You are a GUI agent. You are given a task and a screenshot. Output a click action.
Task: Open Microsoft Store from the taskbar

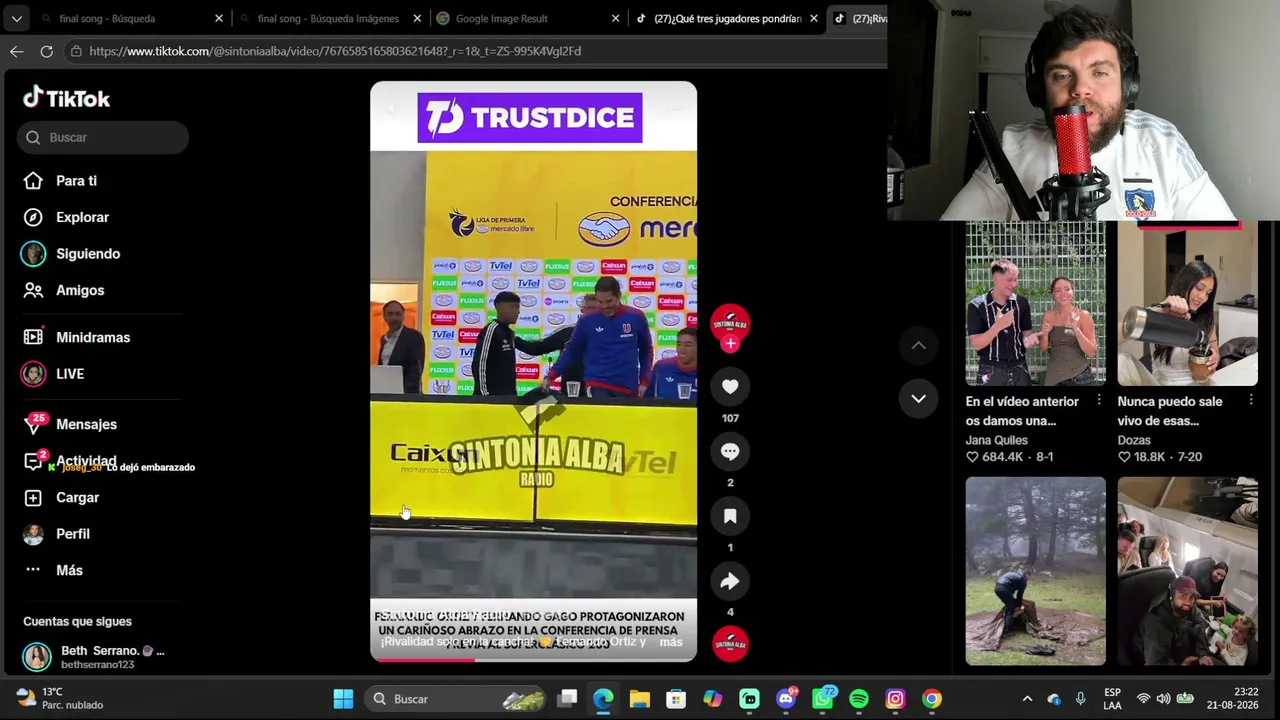click(x=676, y=699)
